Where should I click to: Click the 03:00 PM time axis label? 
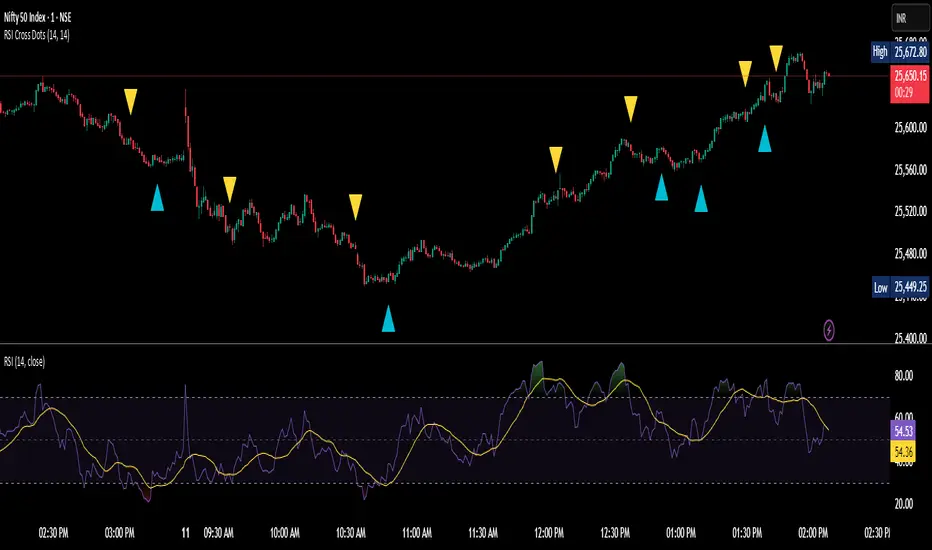119,533
